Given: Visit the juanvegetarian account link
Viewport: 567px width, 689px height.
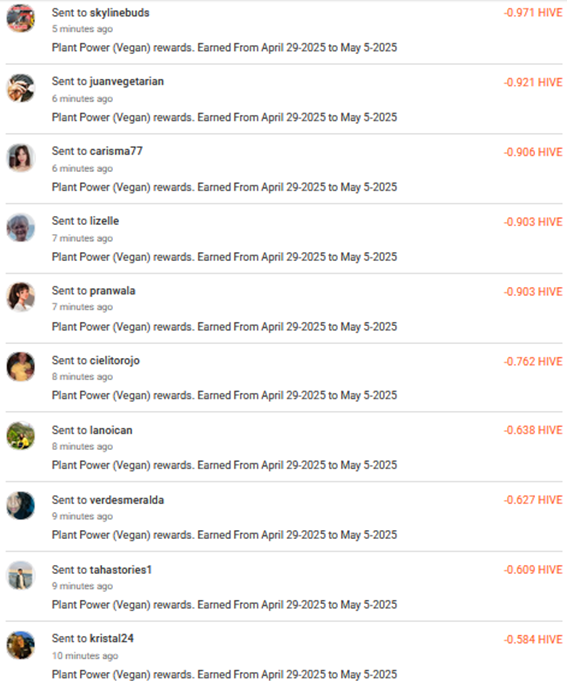Looking at the screenshot, I should [x=127, y=82].
